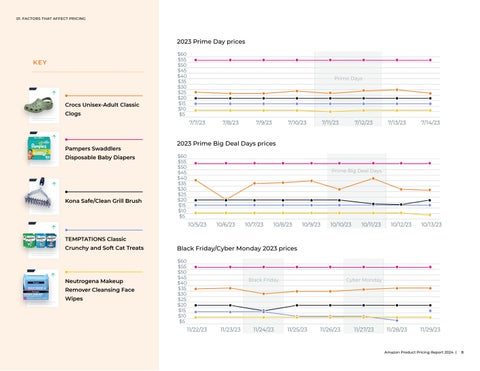Click the 7/13/23 date axis label
Image resolution: width=480 pixels, height=371 pixels.
tap(397, 123)
